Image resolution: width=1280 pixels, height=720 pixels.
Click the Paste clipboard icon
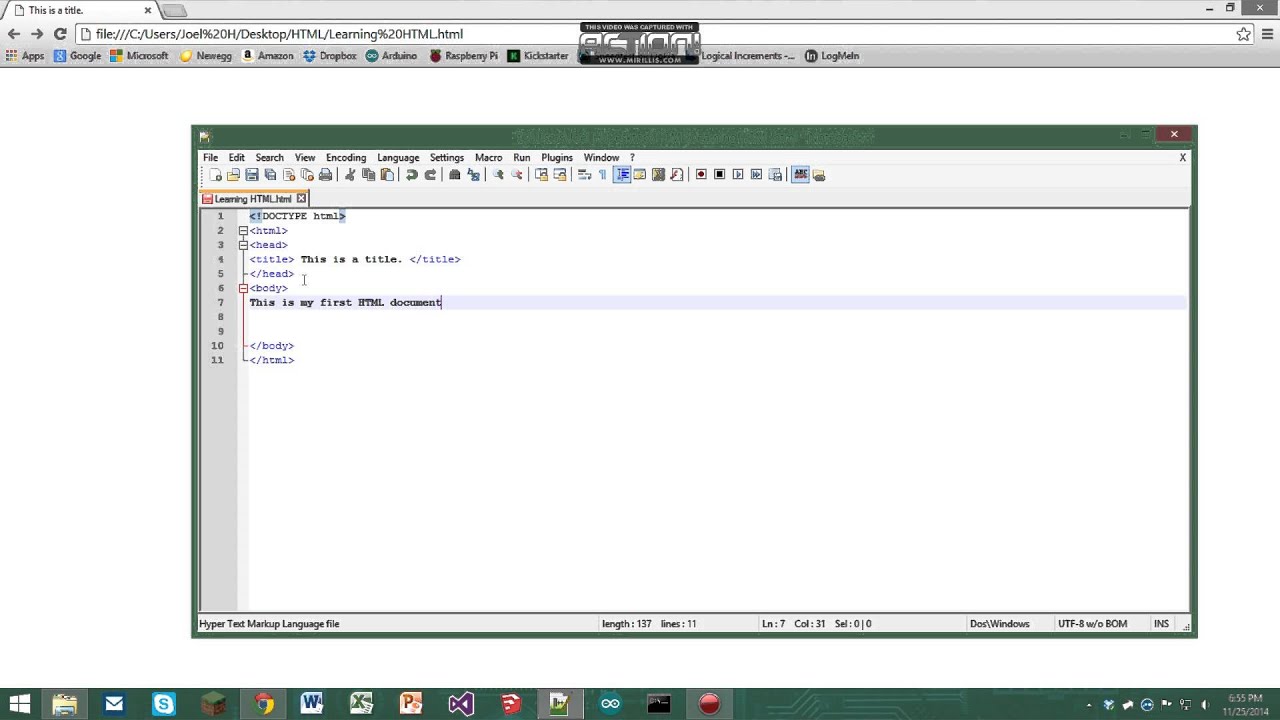click(387, 175)
